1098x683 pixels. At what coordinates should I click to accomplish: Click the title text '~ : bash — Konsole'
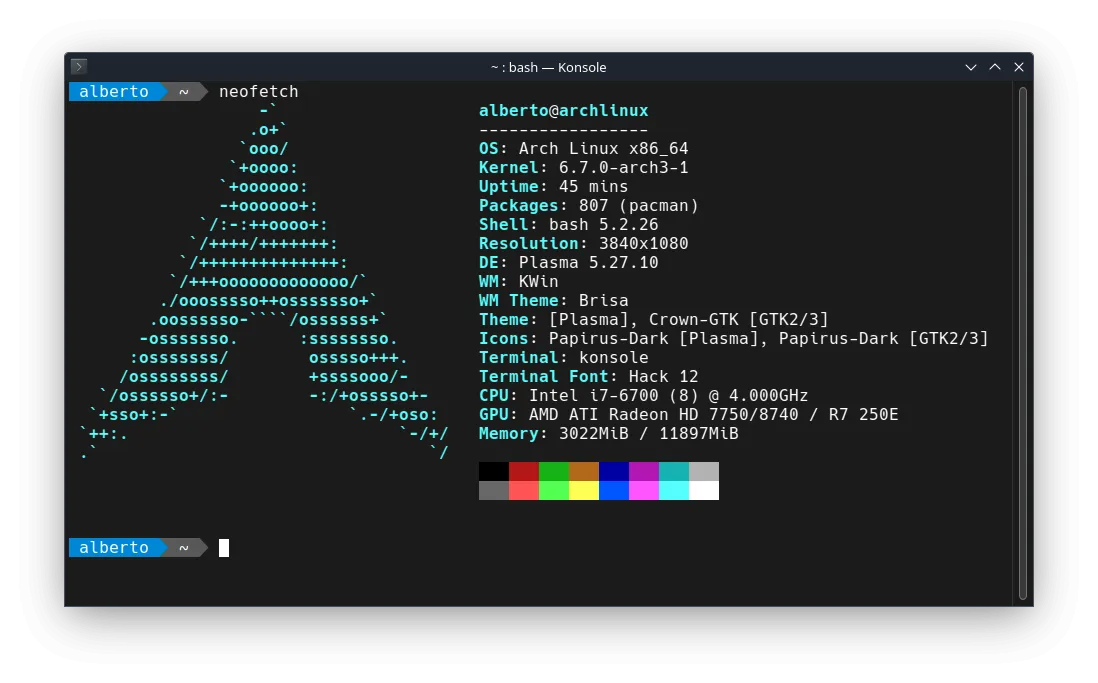[548, 67]
